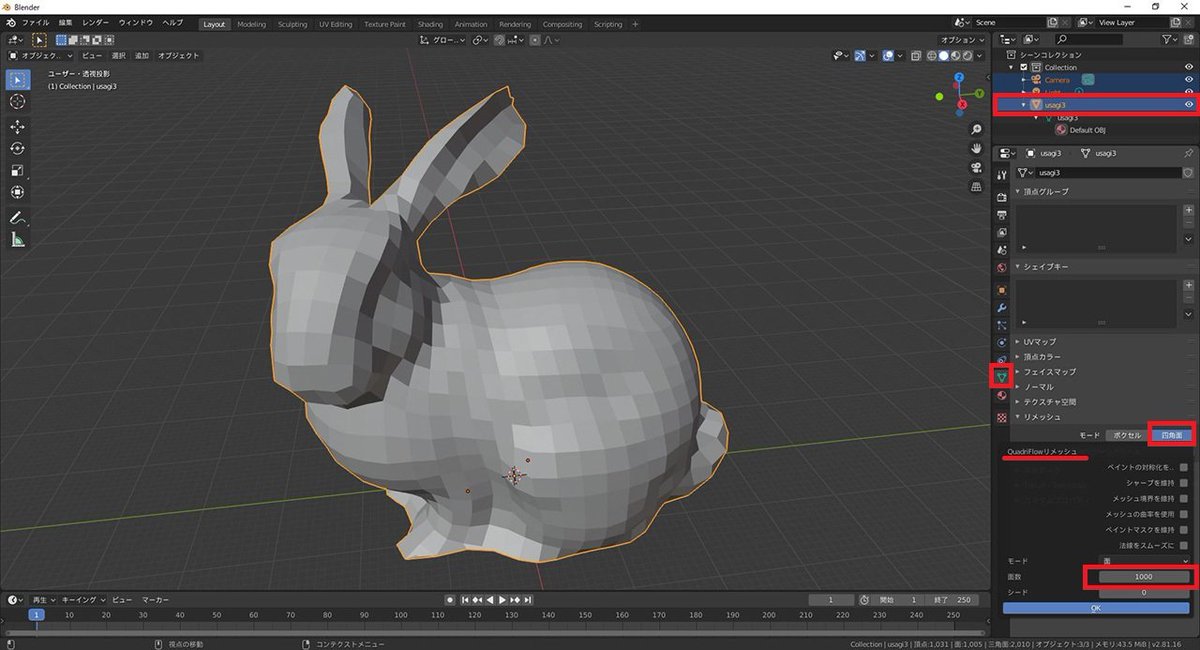Screen dimensions: 1200x650
Task: Select the Cursor tool
Action: click(18, 102)
